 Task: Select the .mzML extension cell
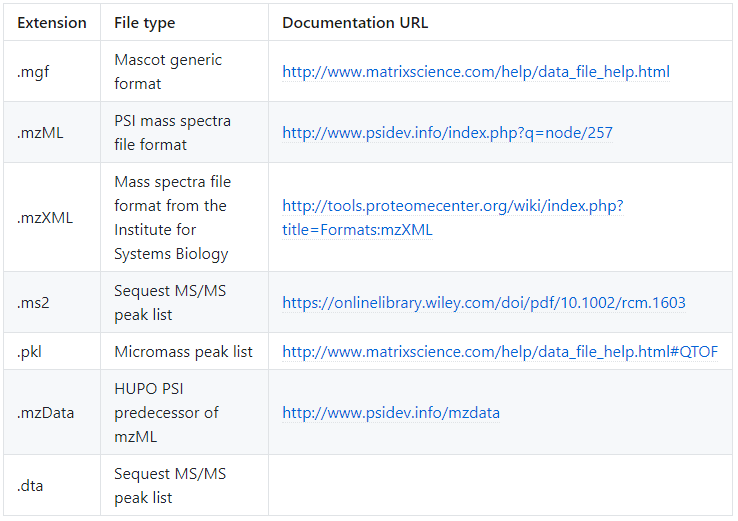pos(52,133)
